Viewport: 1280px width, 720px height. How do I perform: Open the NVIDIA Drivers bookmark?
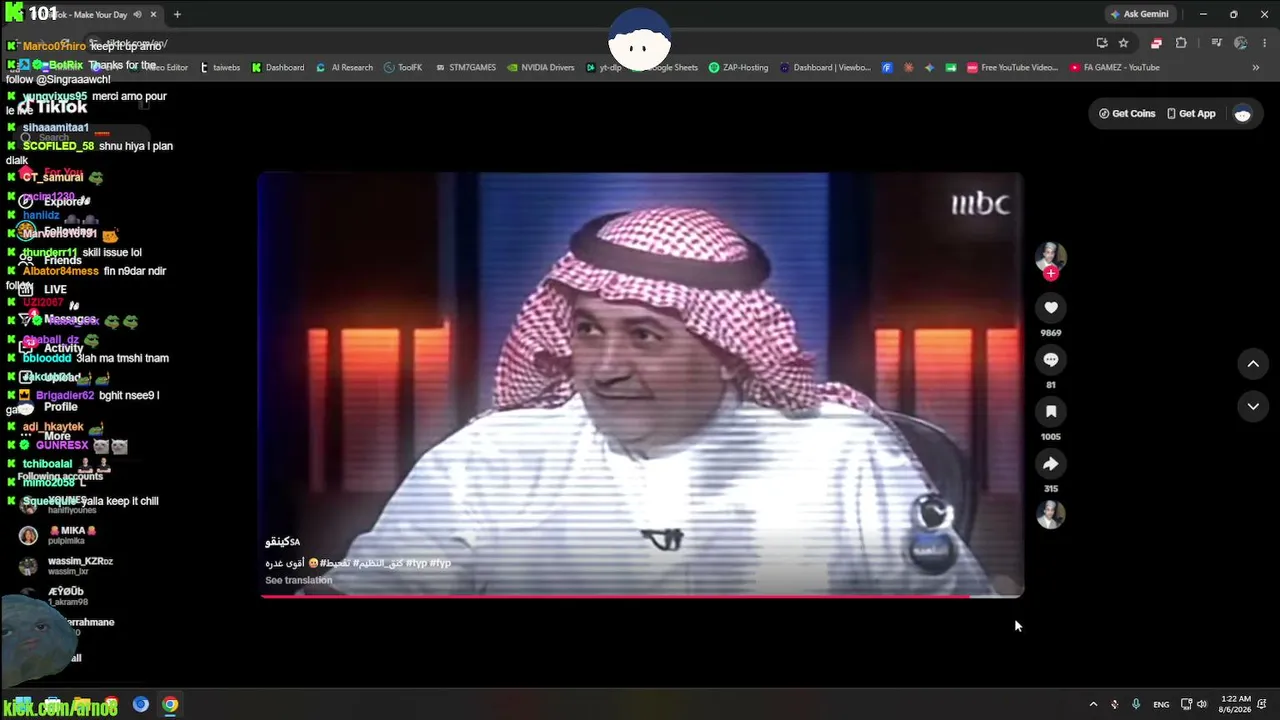click(x=540, y=68)
